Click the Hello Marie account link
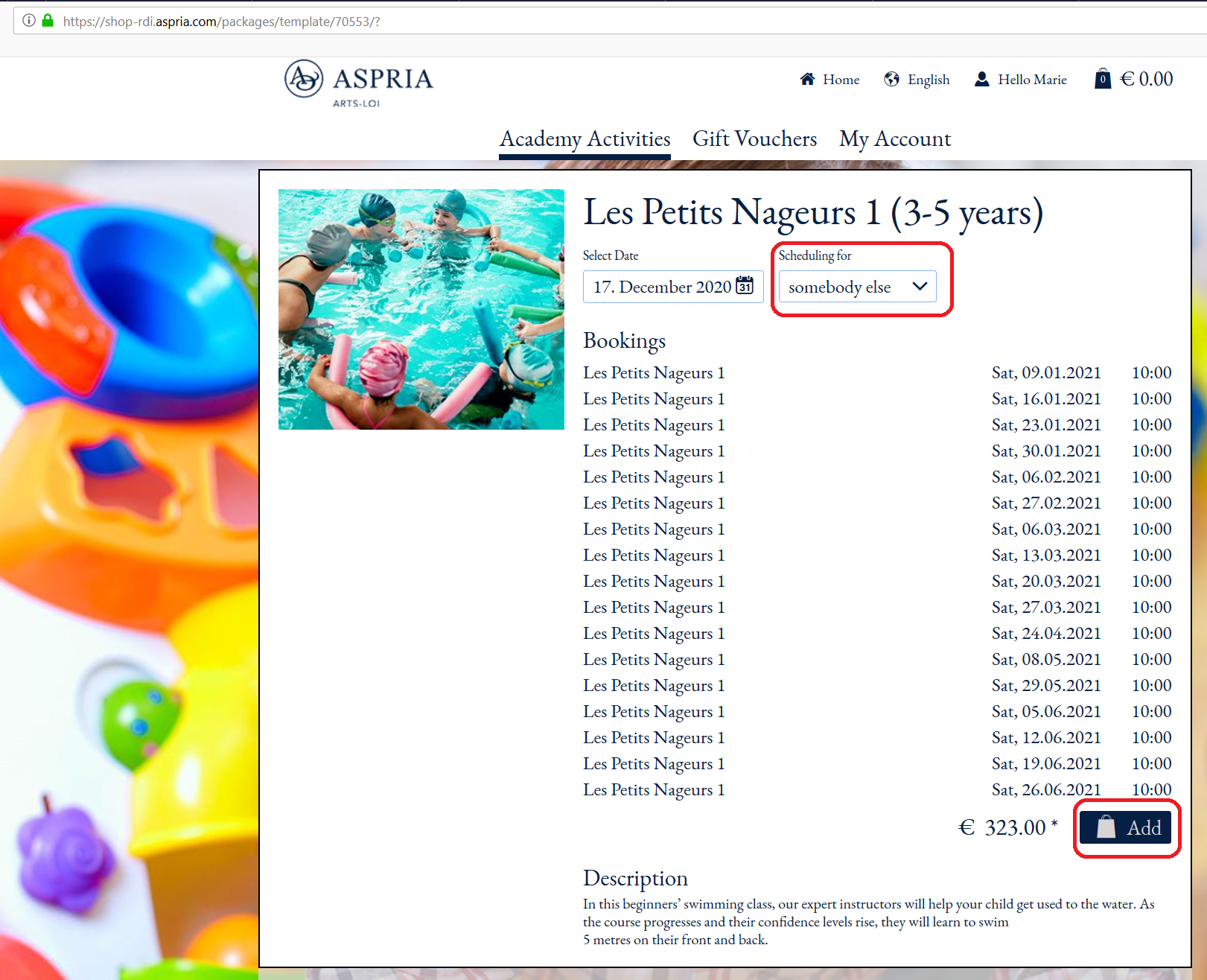This screenshot has height=980, width=1207. 1032,79
